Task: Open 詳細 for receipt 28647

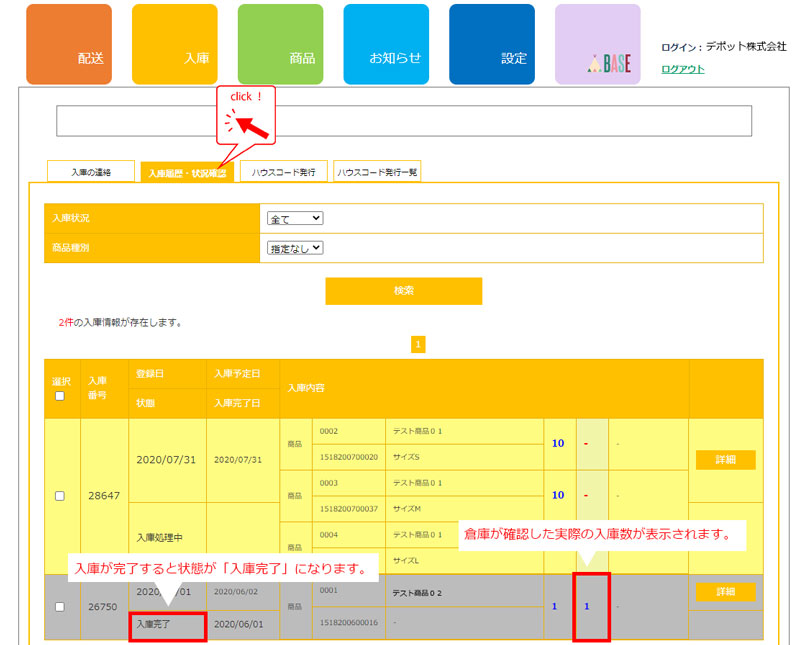Action: (725, 460)
